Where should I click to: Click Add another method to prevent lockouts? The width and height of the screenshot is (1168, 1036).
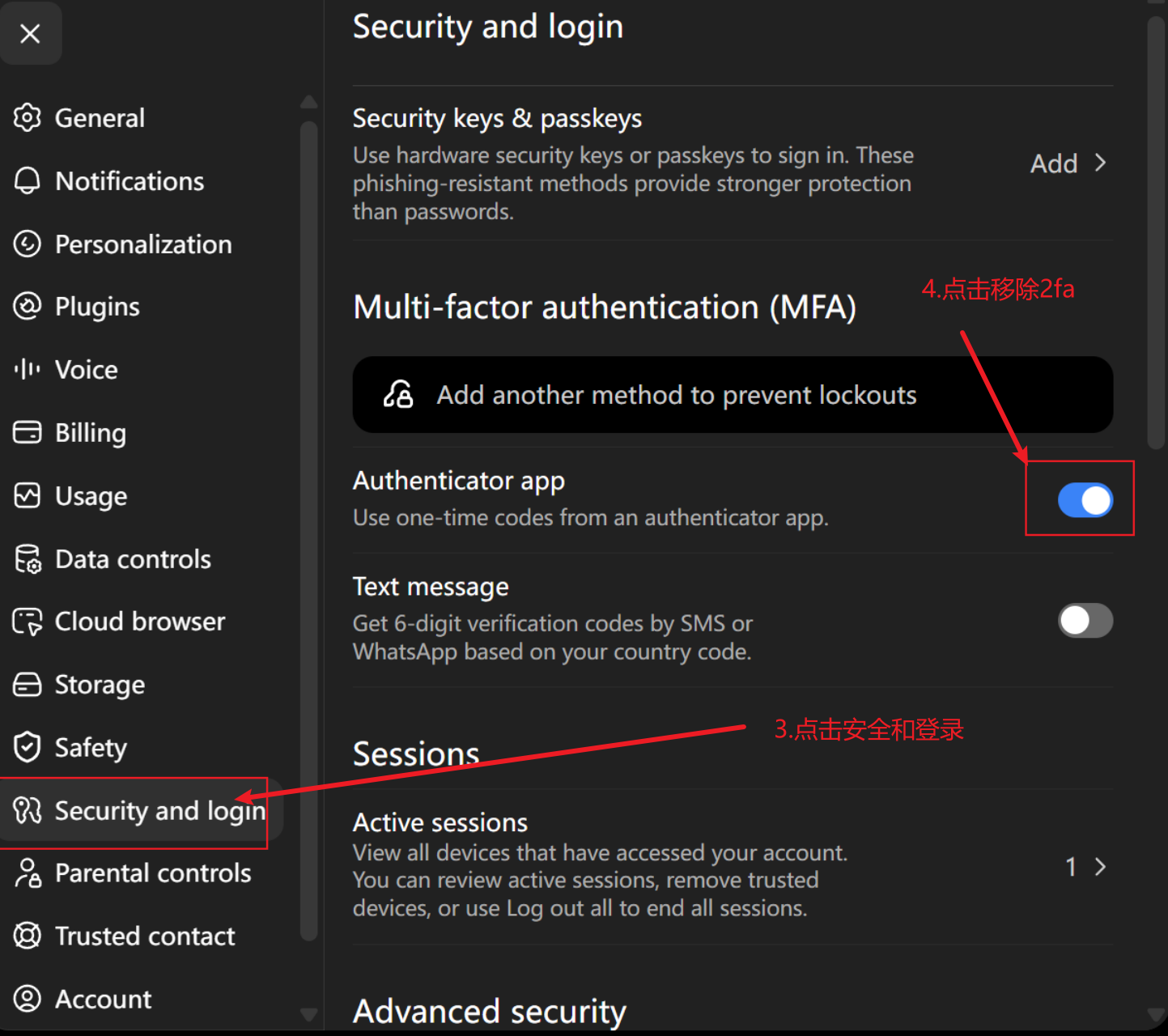coord(733,395)
